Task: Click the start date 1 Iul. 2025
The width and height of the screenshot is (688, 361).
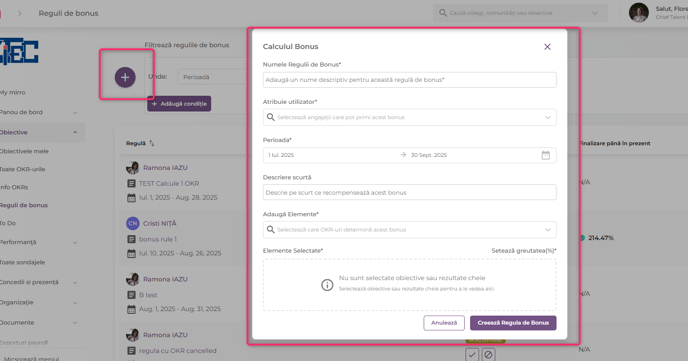Action: tap(281, 155)
